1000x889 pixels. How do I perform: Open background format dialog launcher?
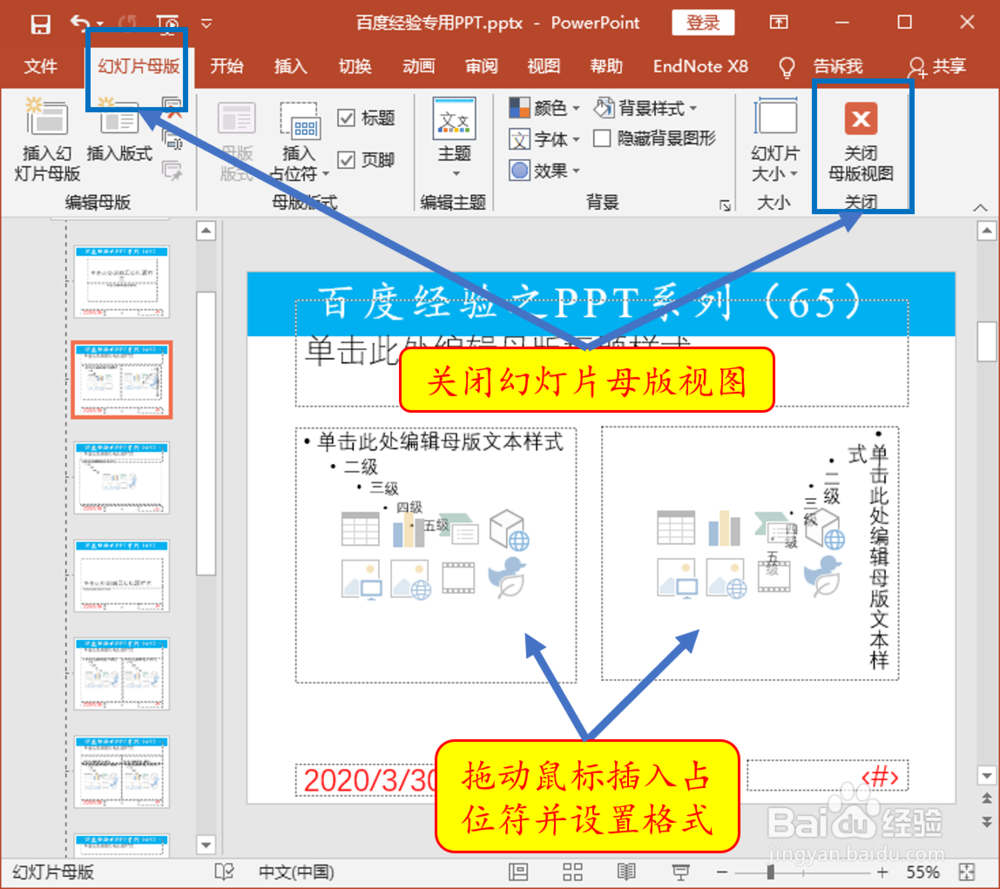click(725, 205)
